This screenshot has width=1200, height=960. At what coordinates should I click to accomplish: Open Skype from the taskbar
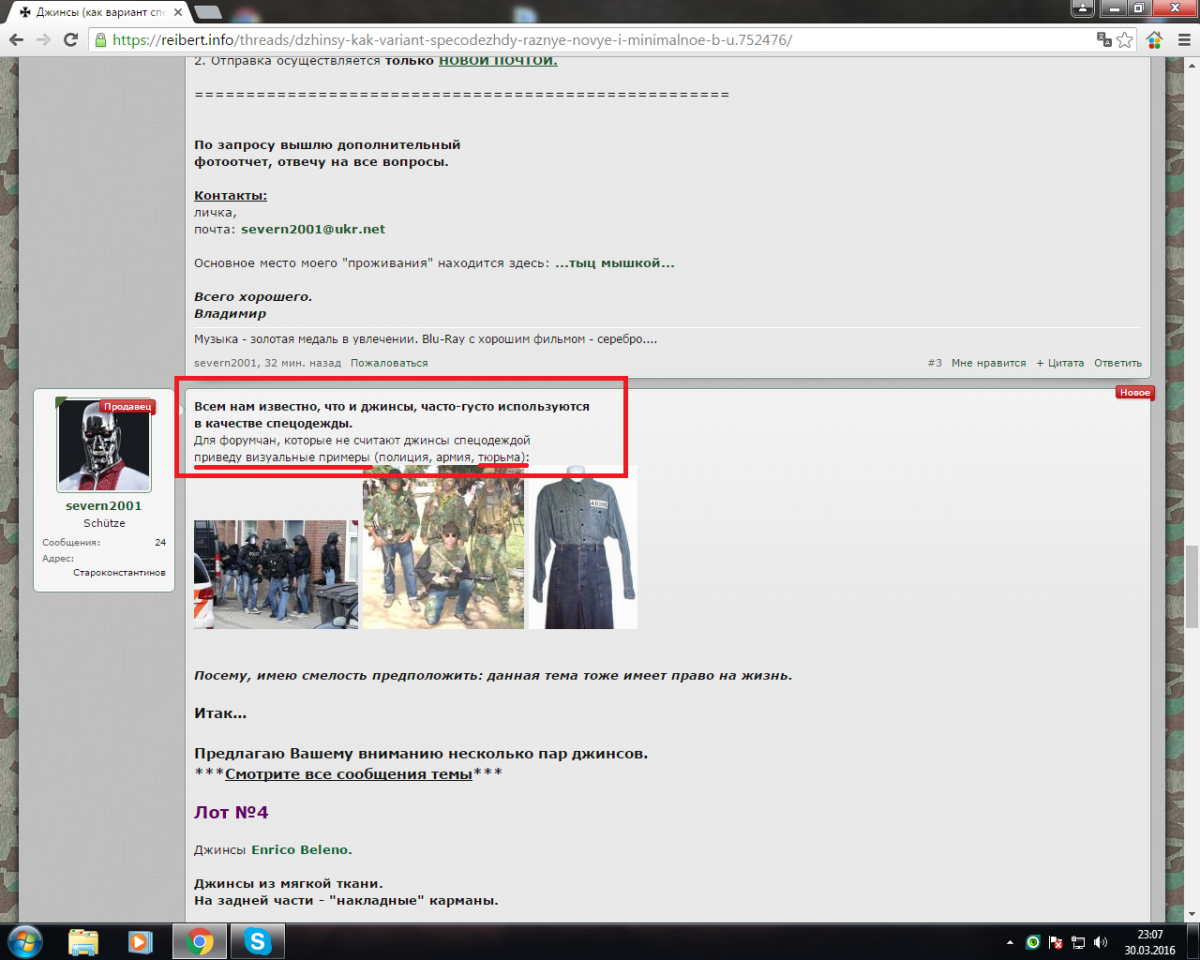tap(257, 941)
